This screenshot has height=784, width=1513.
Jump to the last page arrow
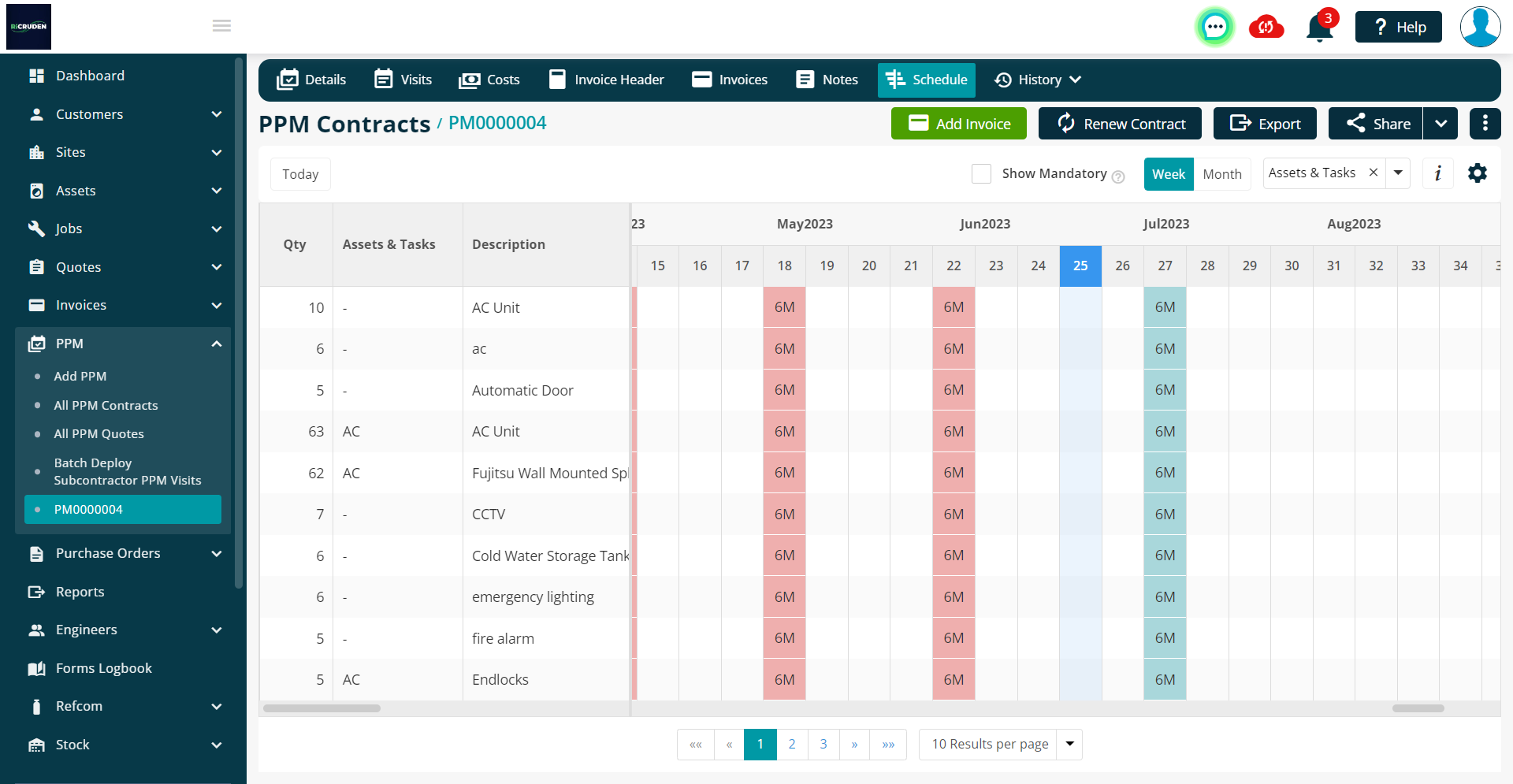point(888,744)
